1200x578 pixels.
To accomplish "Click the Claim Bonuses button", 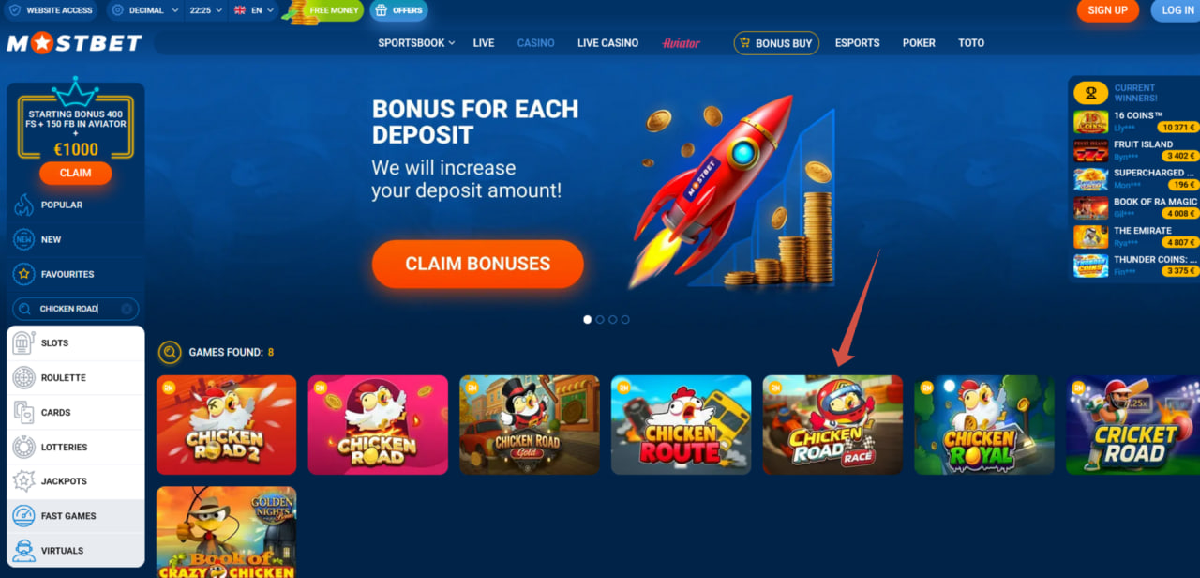I will coord(477,264).
